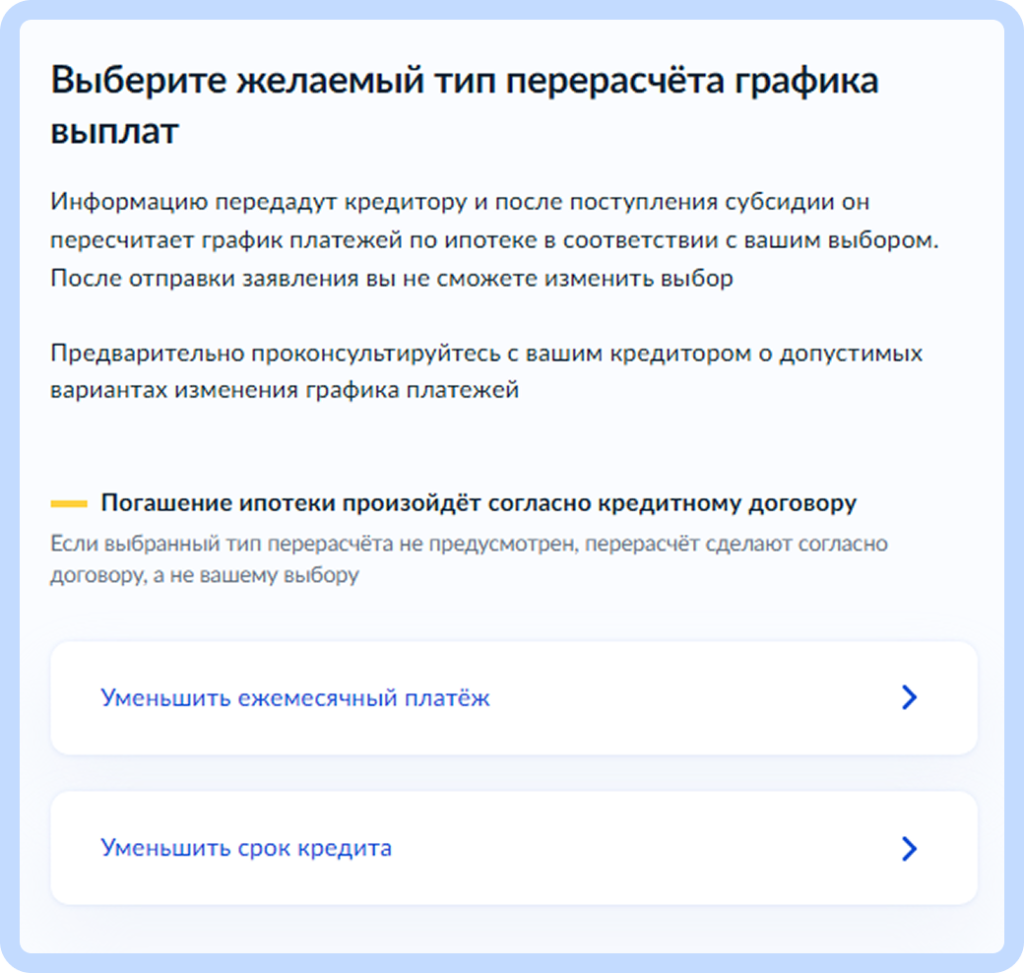Click the chevron glyph inside the lower option card
1024x973 pixels.
click(908, 848)
